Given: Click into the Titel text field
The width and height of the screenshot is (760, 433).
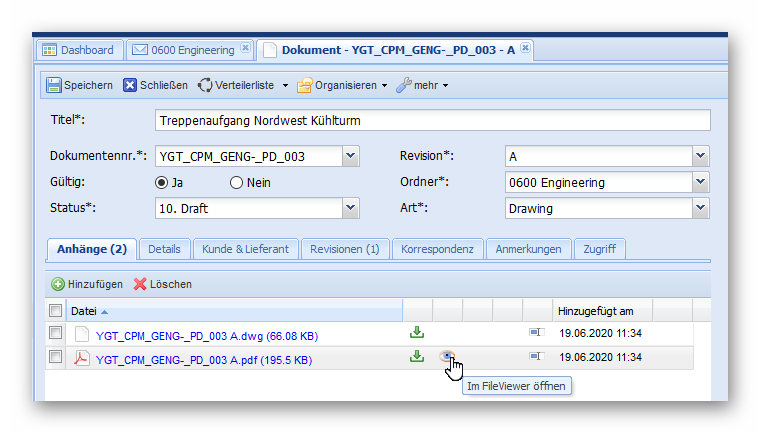Looking at the screenshot, I should pos(432,121).
